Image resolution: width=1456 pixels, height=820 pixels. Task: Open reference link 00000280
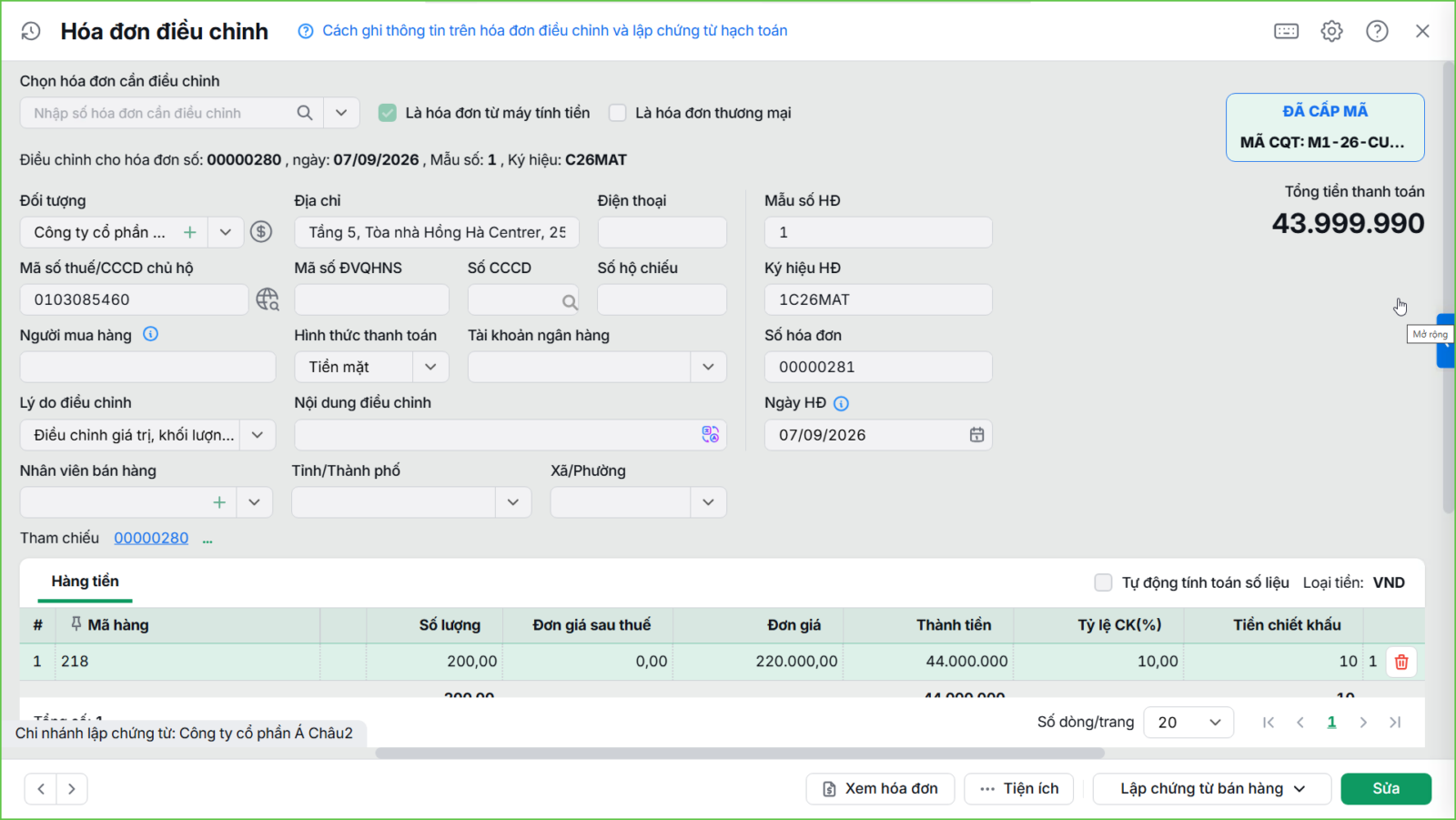151,538
